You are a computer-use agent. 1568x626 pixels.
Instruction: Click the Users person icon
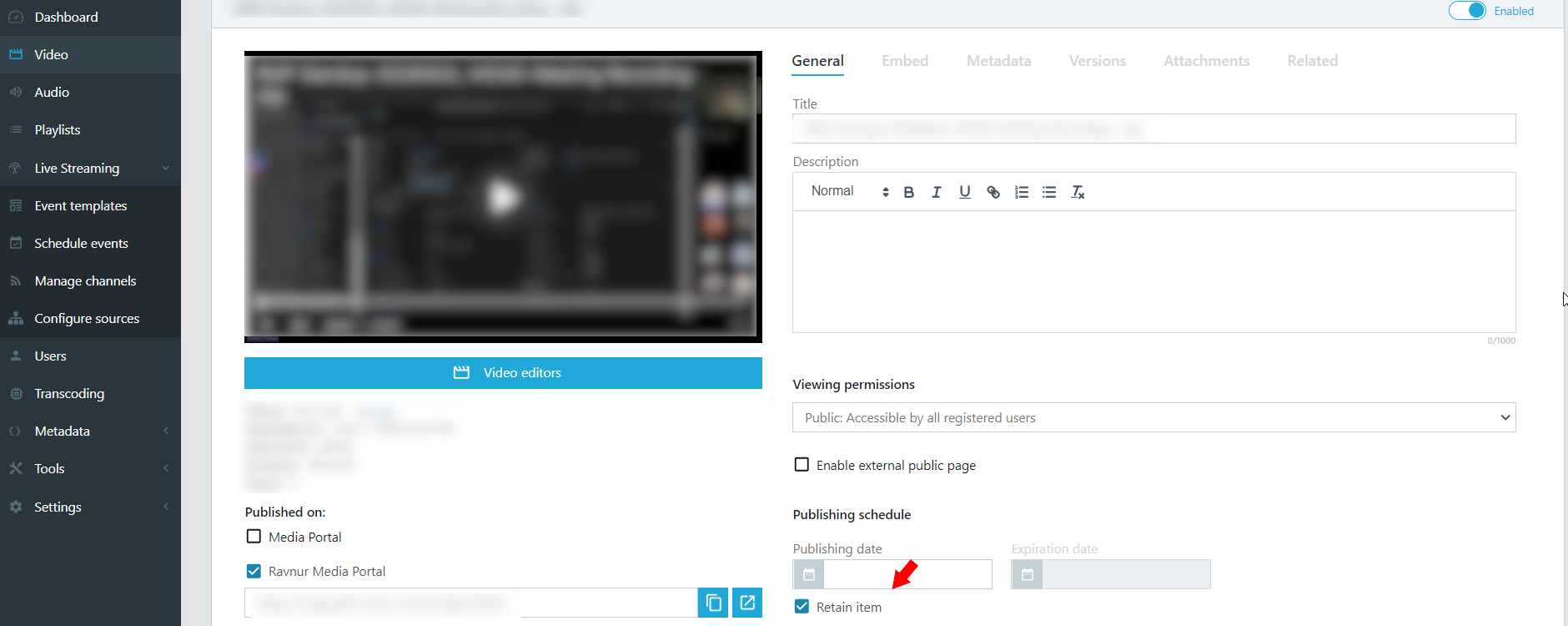(x=16, y=356)
